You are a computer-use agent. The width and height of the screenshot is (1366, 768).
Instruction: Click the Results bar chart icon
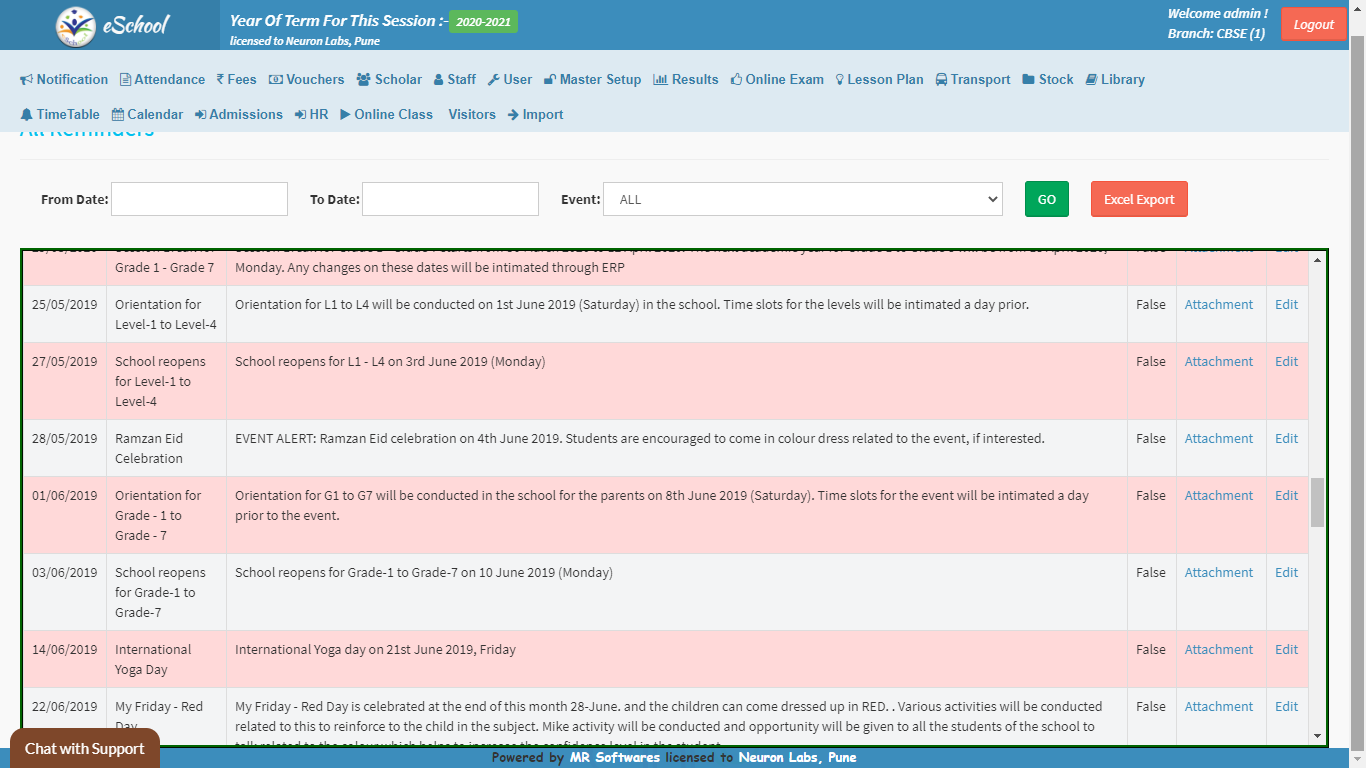pos(660,80)
